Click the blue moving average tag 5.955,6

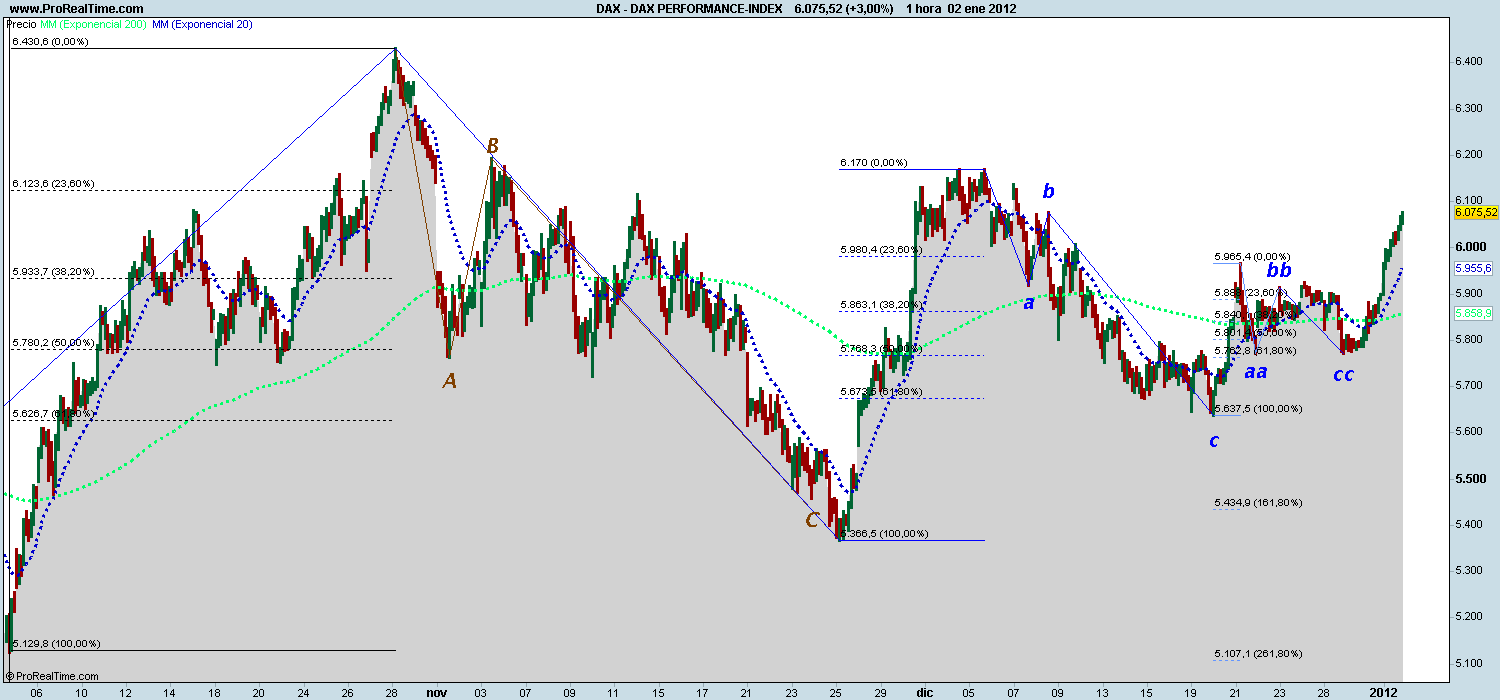pos(1475,268)
